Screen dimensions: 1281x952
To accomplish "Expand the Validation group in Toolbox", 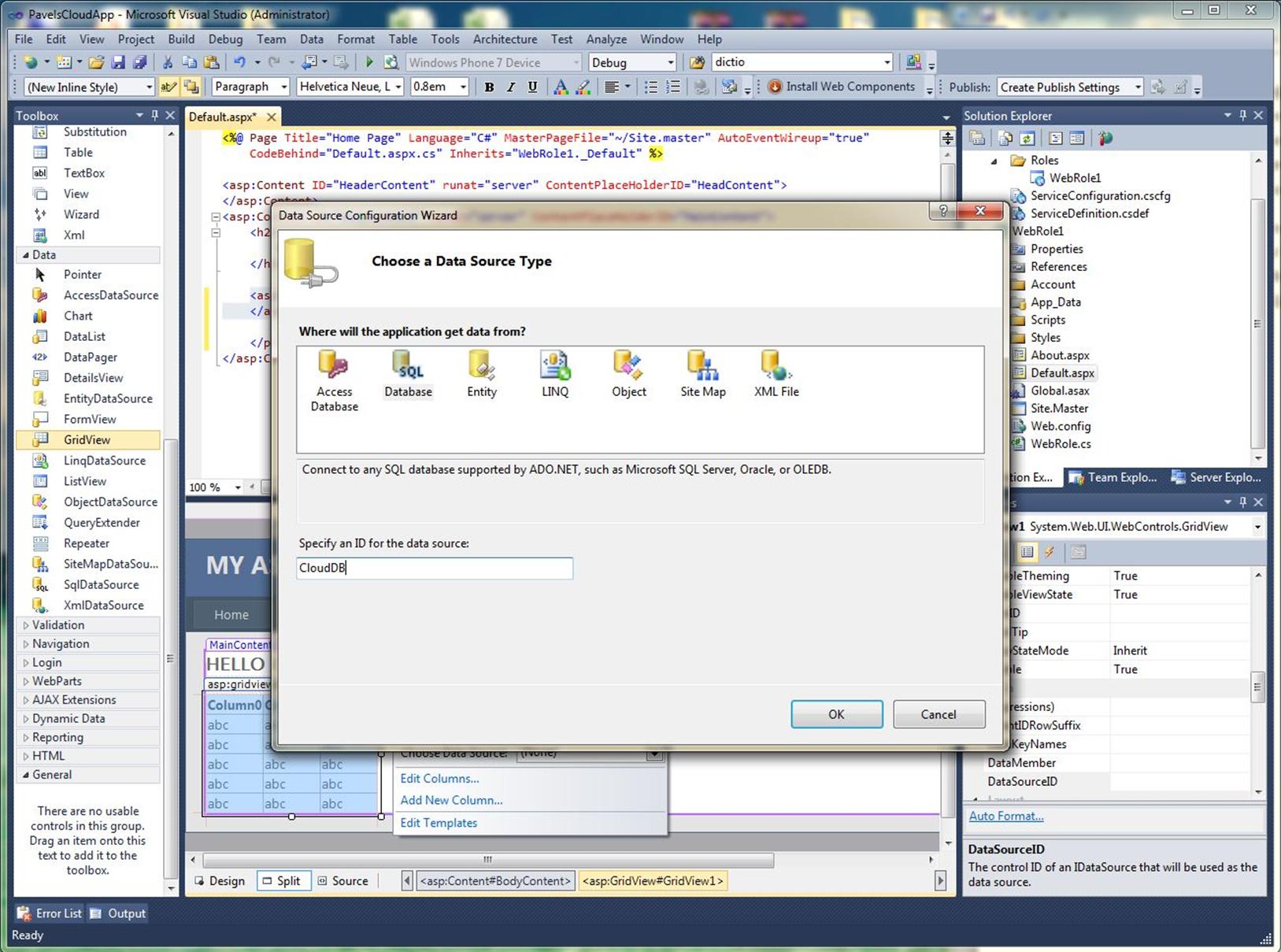I will pyautogui.click(x=25, y=625).
